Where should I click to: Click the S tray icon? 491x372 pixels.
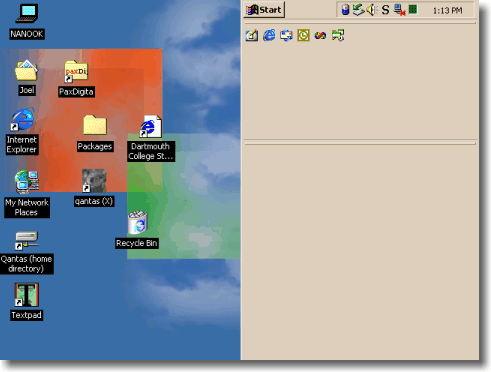click(x=385, y=10)
